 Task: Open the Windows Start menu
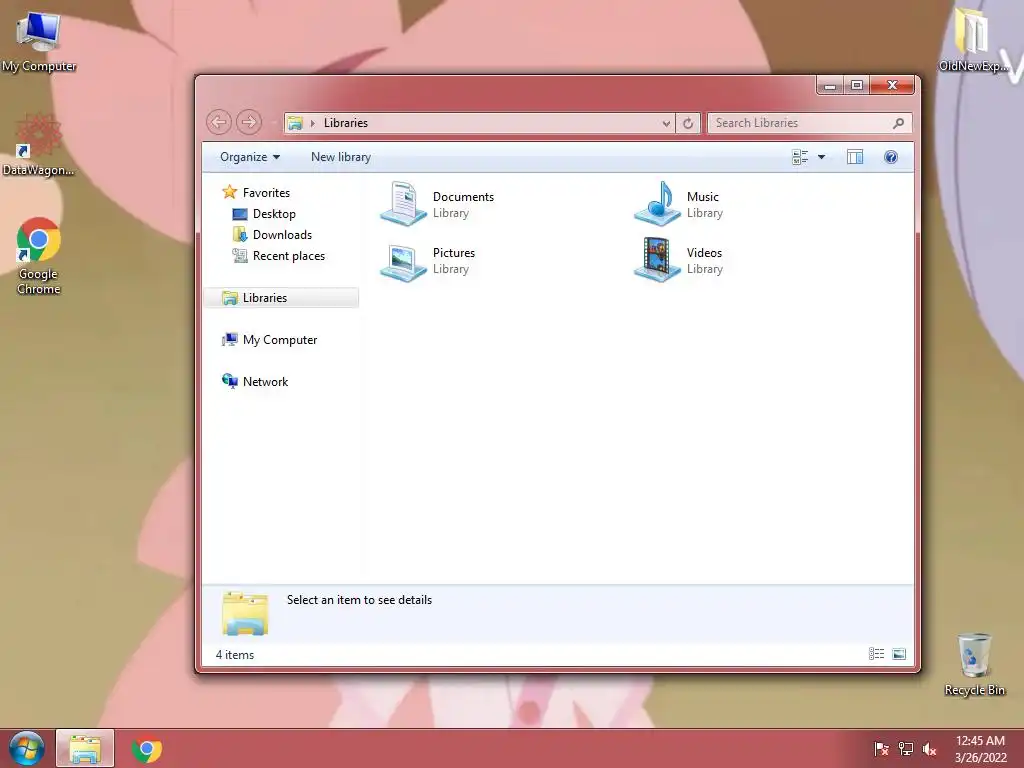[26, 748]
